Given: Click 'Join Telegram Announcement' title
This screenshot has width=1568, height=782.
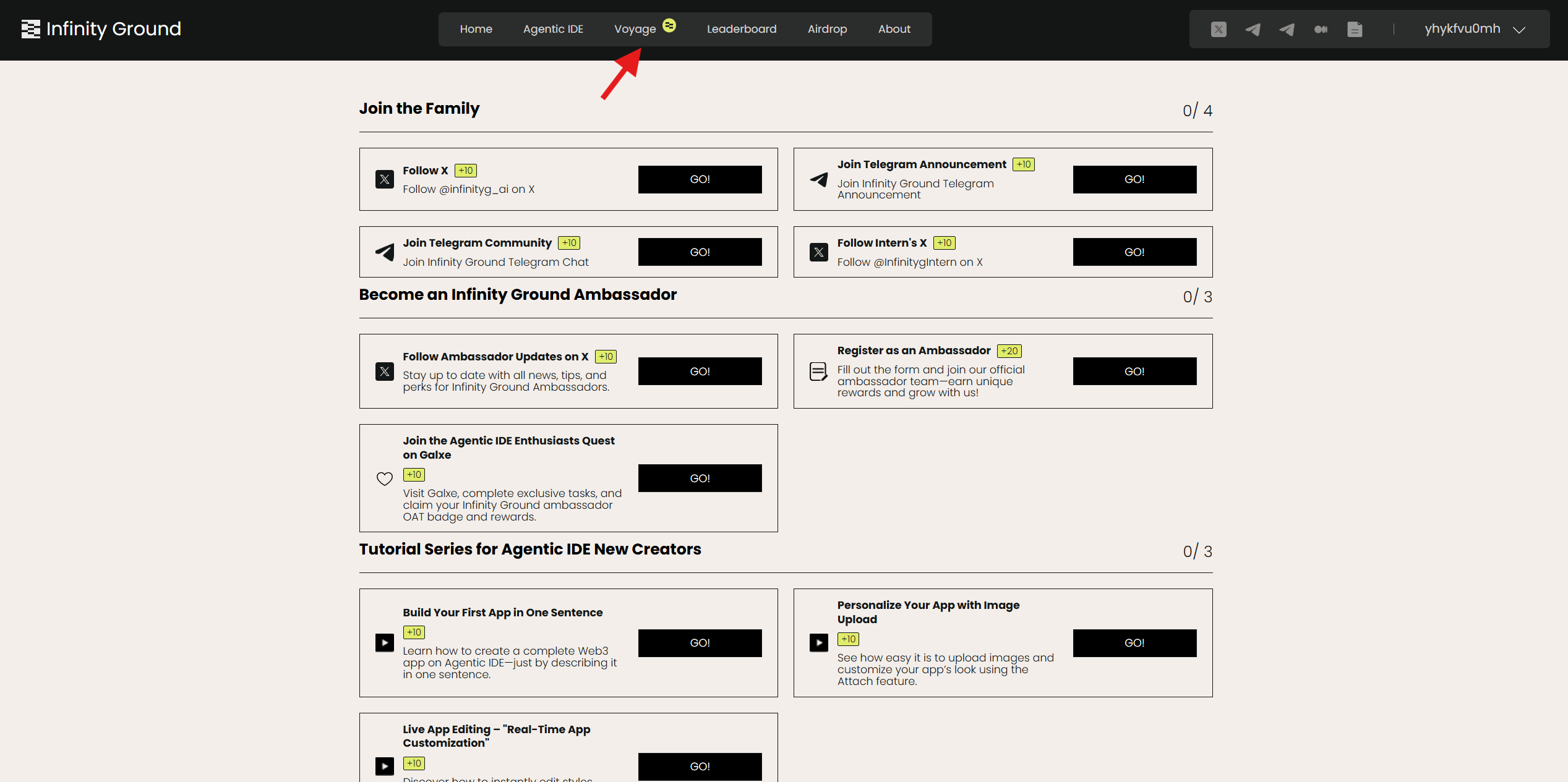Looking at the screenshot, I should point(922,164).
